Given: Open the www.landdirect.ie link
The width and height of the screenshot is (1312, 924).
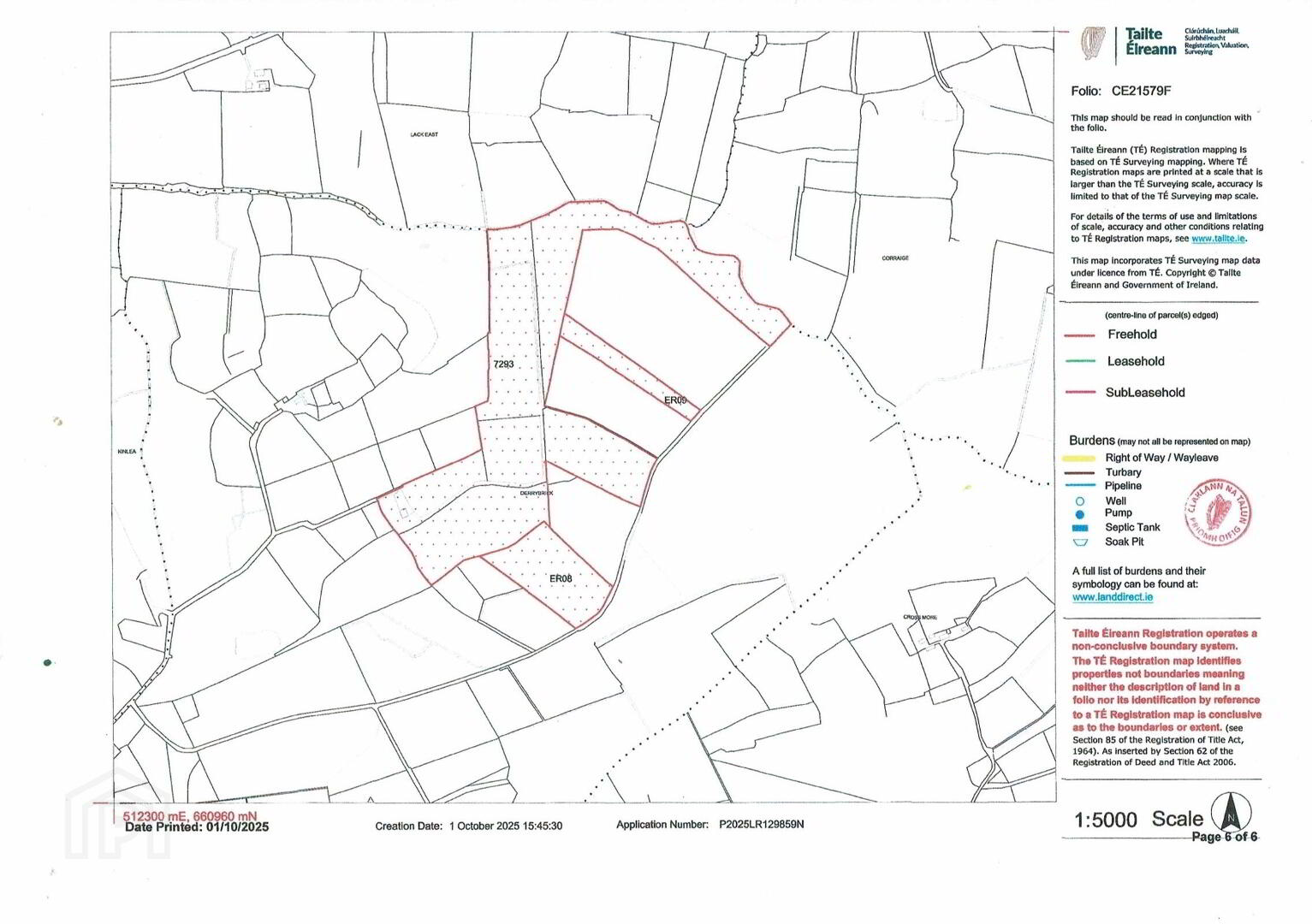Looking at the screenshot, I should click(1113, 597).
